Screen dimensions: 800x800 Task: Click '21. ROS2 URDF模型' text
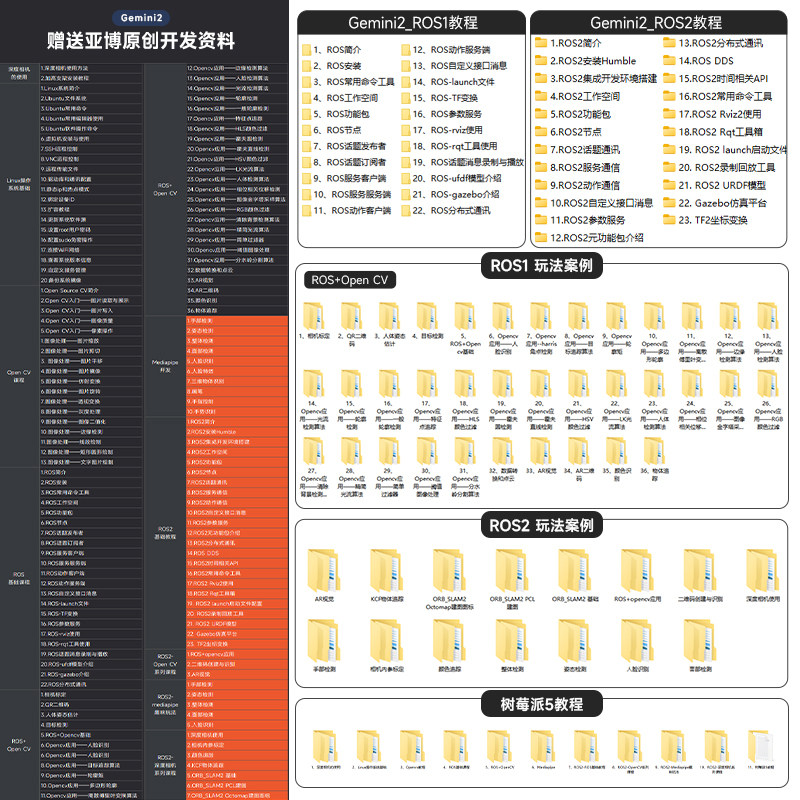(x=722, y=185)
